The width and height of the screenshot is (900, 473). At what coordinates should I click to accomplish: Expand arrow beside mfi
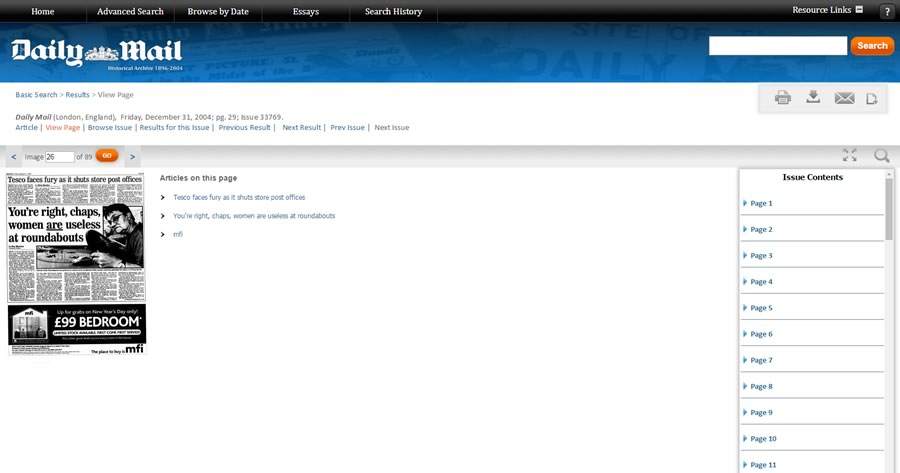click(162, 234)
